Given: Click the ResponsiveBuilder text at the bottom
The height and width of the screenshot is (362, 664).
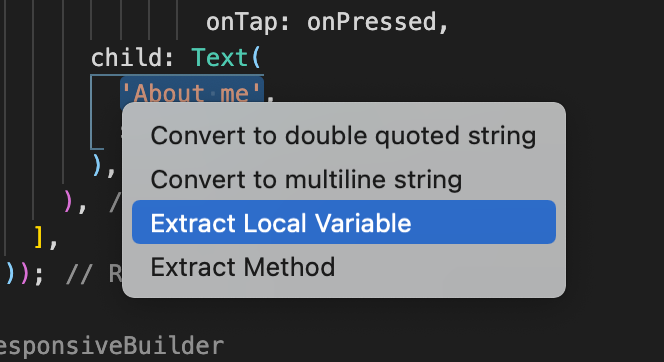Looking at the screenshot, I should 111,346.
